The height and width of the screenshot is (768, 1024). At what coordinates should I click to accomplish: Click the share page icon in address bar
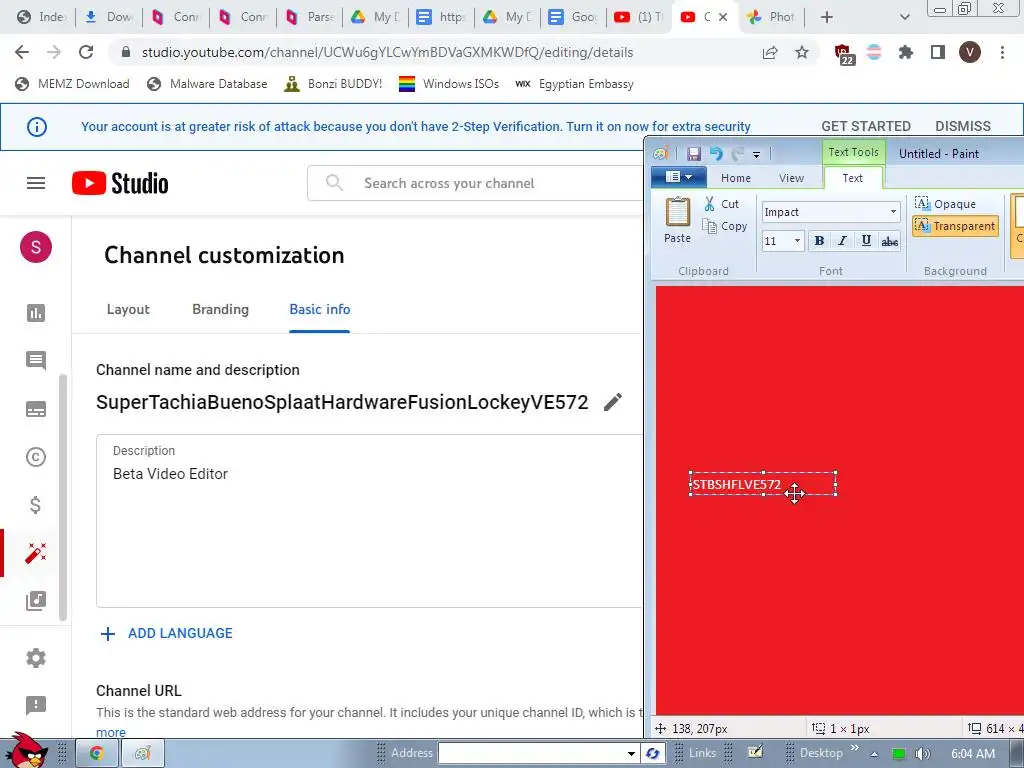pos(770,52)
